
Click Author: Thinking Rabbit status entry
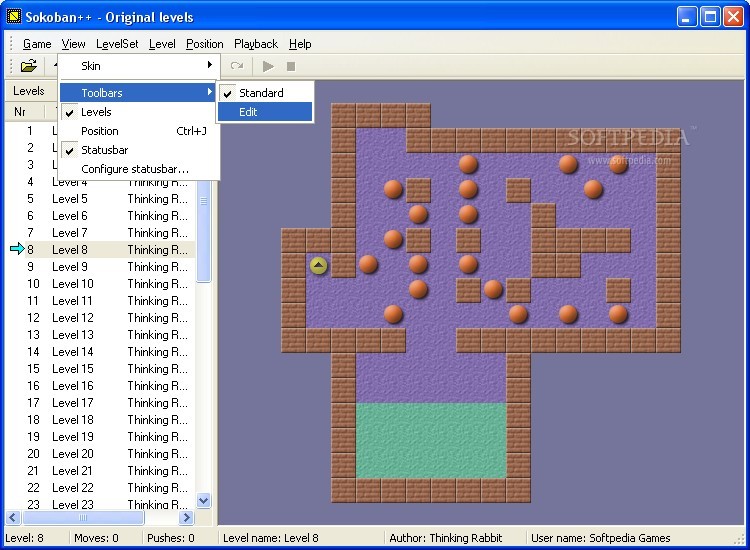446,538
